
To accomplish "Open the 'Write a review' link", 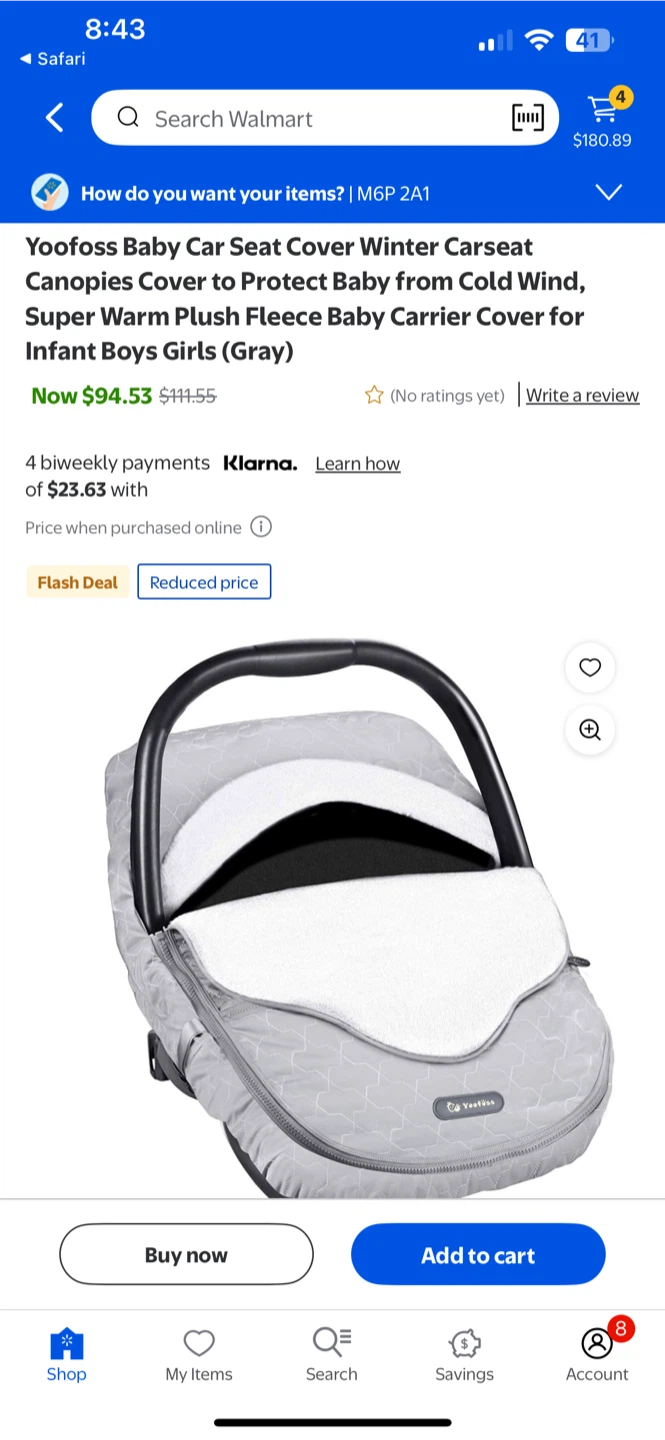I will click(x=583, y=395).
